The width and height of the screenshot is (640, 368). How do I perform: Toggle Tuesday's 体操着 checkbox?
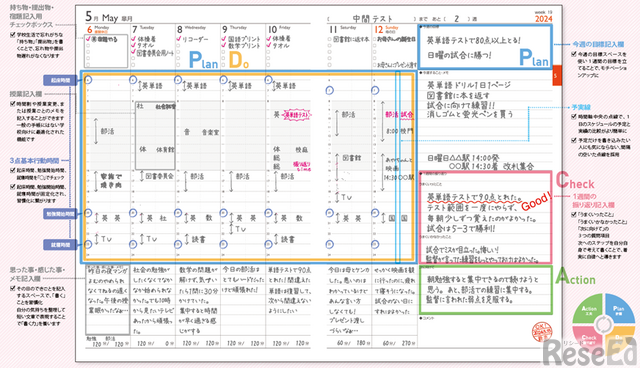pyautogui.click(x=133, y=39)
